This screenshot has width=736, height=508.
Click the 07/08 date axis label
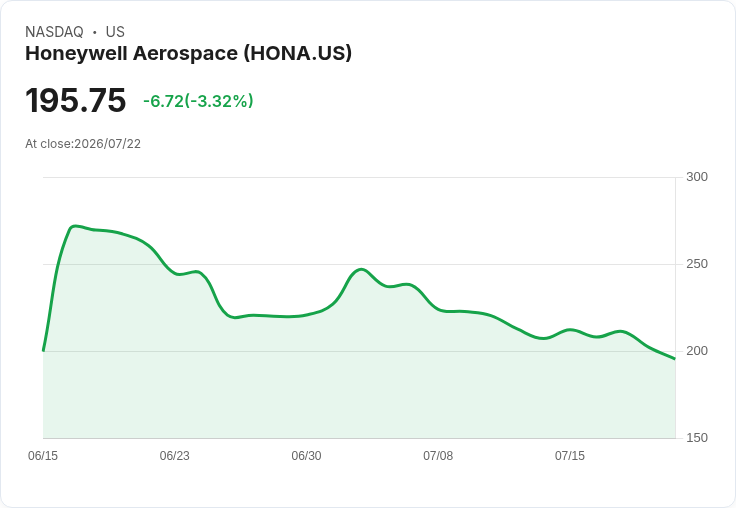[438, 455]
